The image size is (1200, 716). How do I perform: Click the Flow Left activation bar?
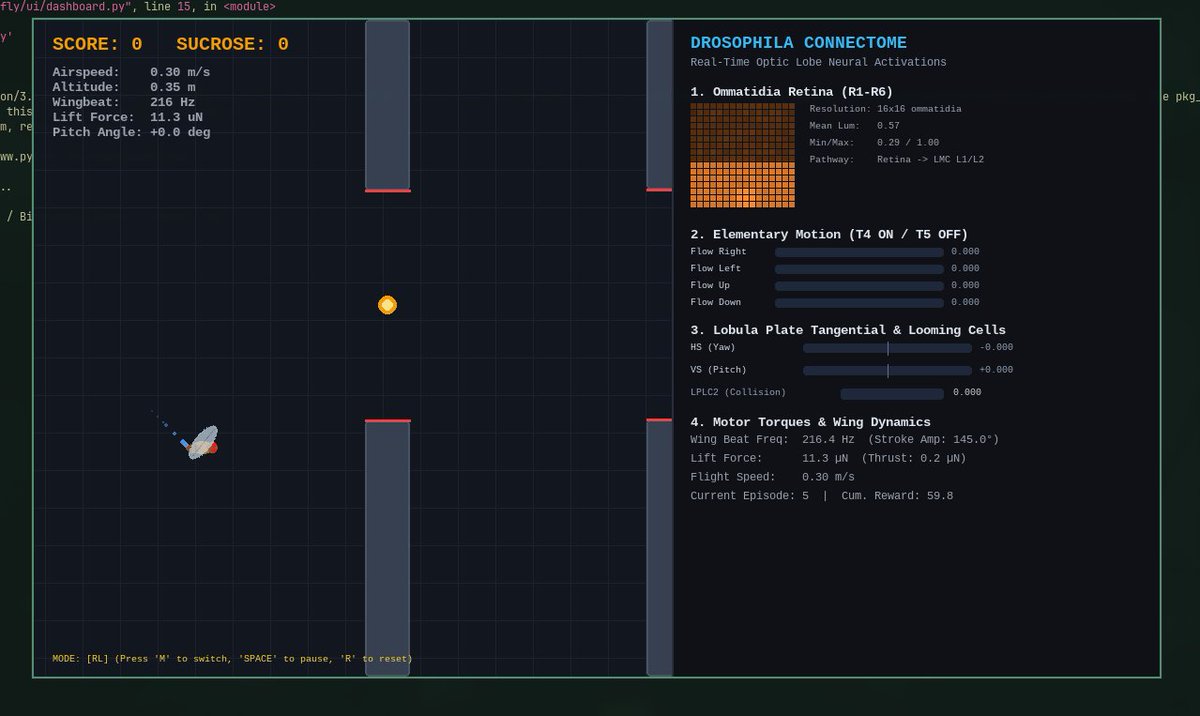coord(859,269)
